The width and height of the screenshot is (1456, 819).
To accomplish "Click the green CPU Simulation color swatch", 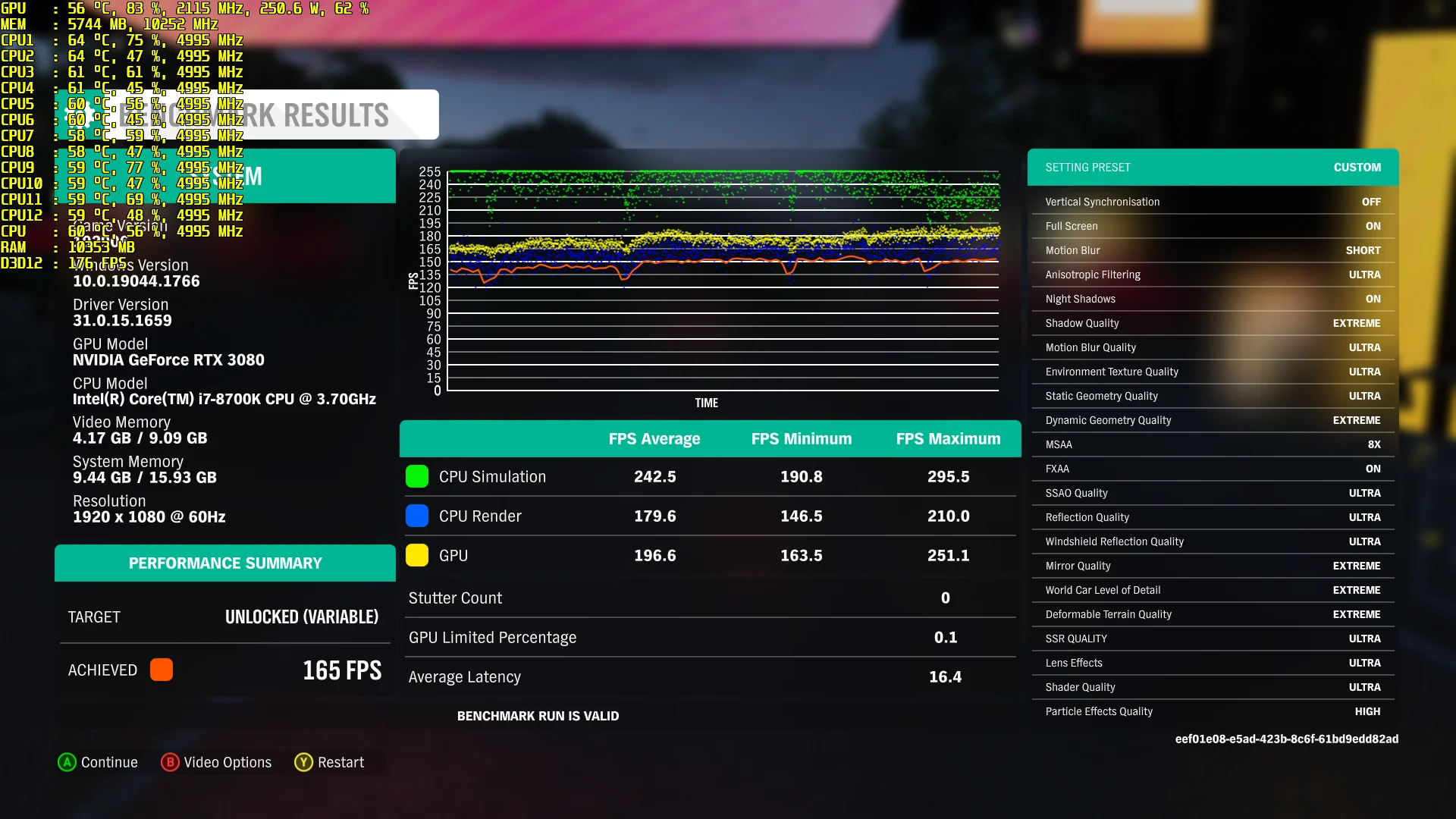I will coord(417,476).
